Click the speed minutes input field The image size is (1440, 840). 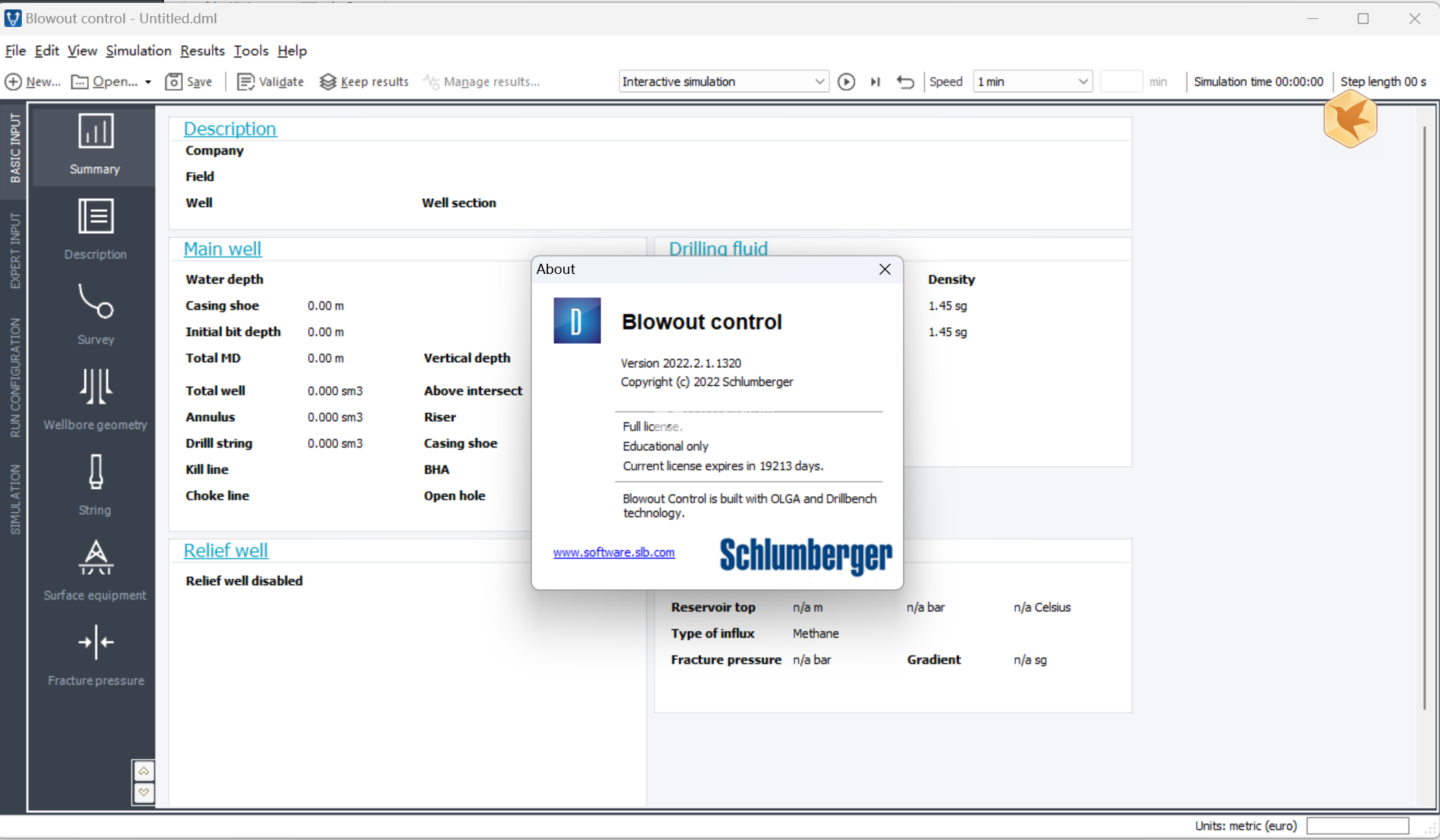tap(1121, 82)
